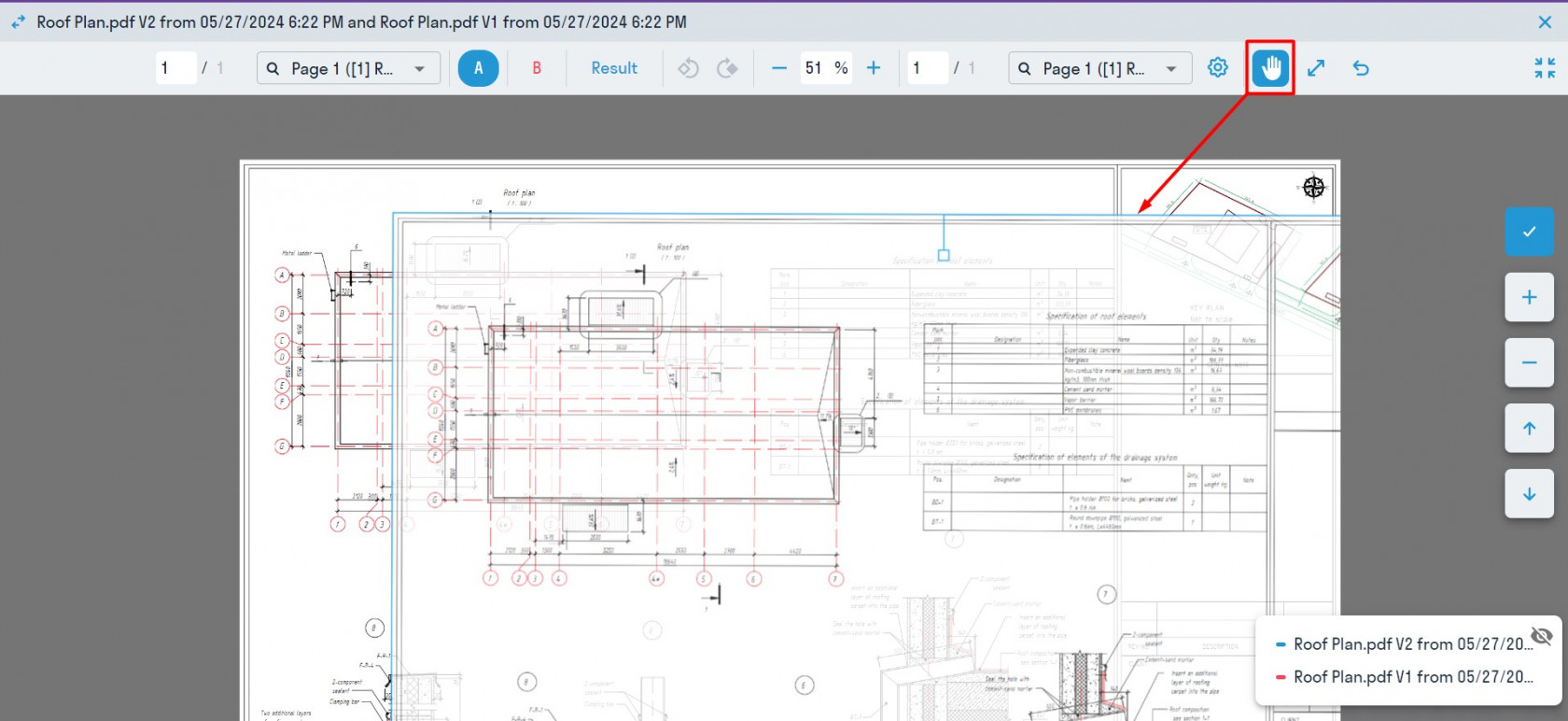Click the swap versions arrows icon
Viewport: 1568px width, 721px height.
19,21
